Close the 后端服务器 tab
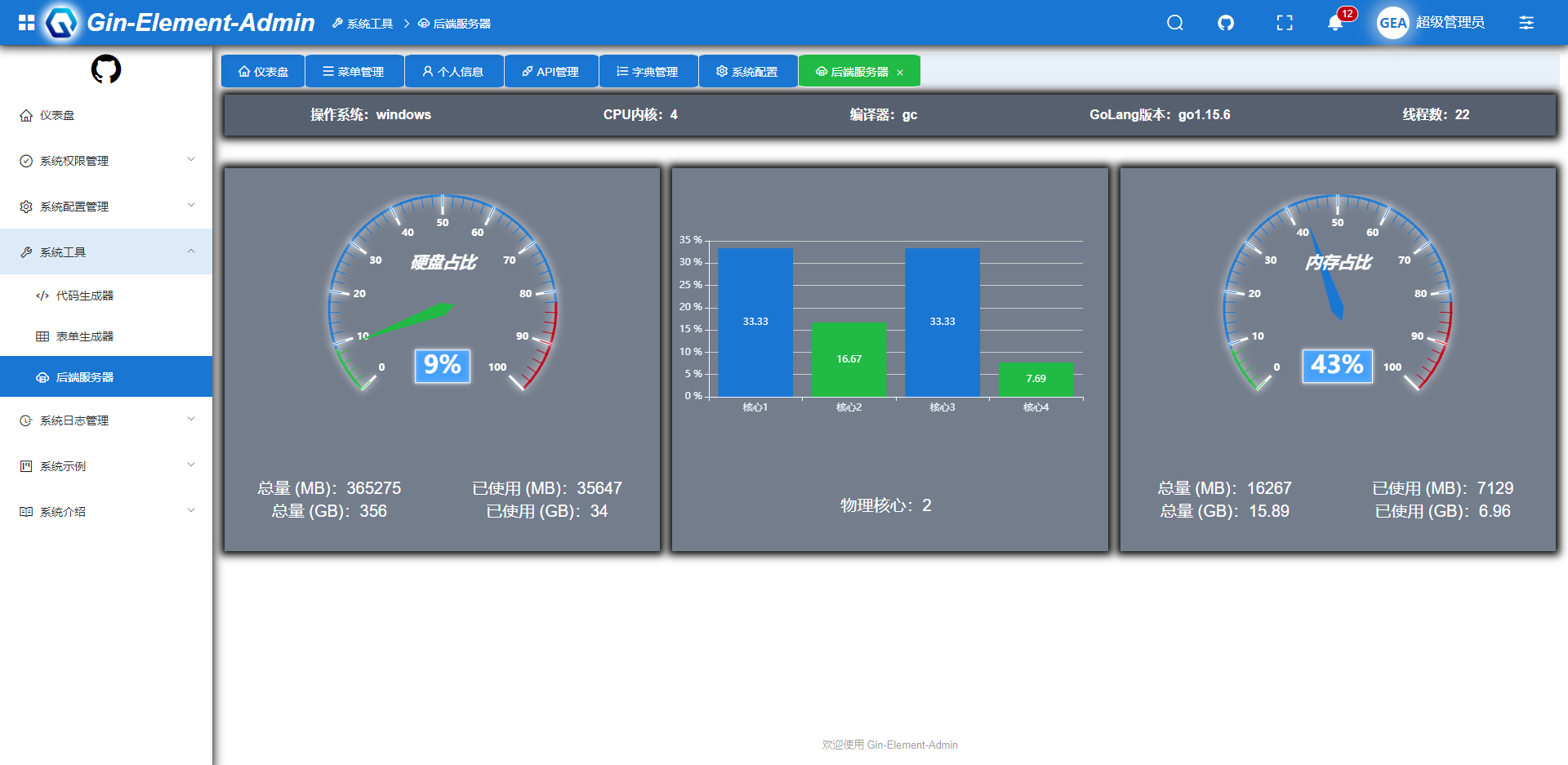This screenshot has width=1568, height=765. [x=900, y=73]
